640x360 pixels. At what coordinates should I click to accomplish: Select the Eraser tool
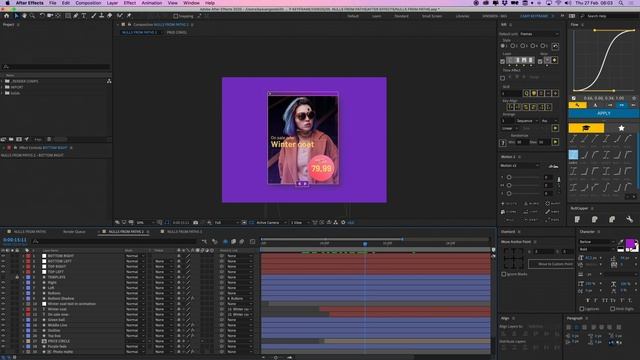click(x=109, y=16)
